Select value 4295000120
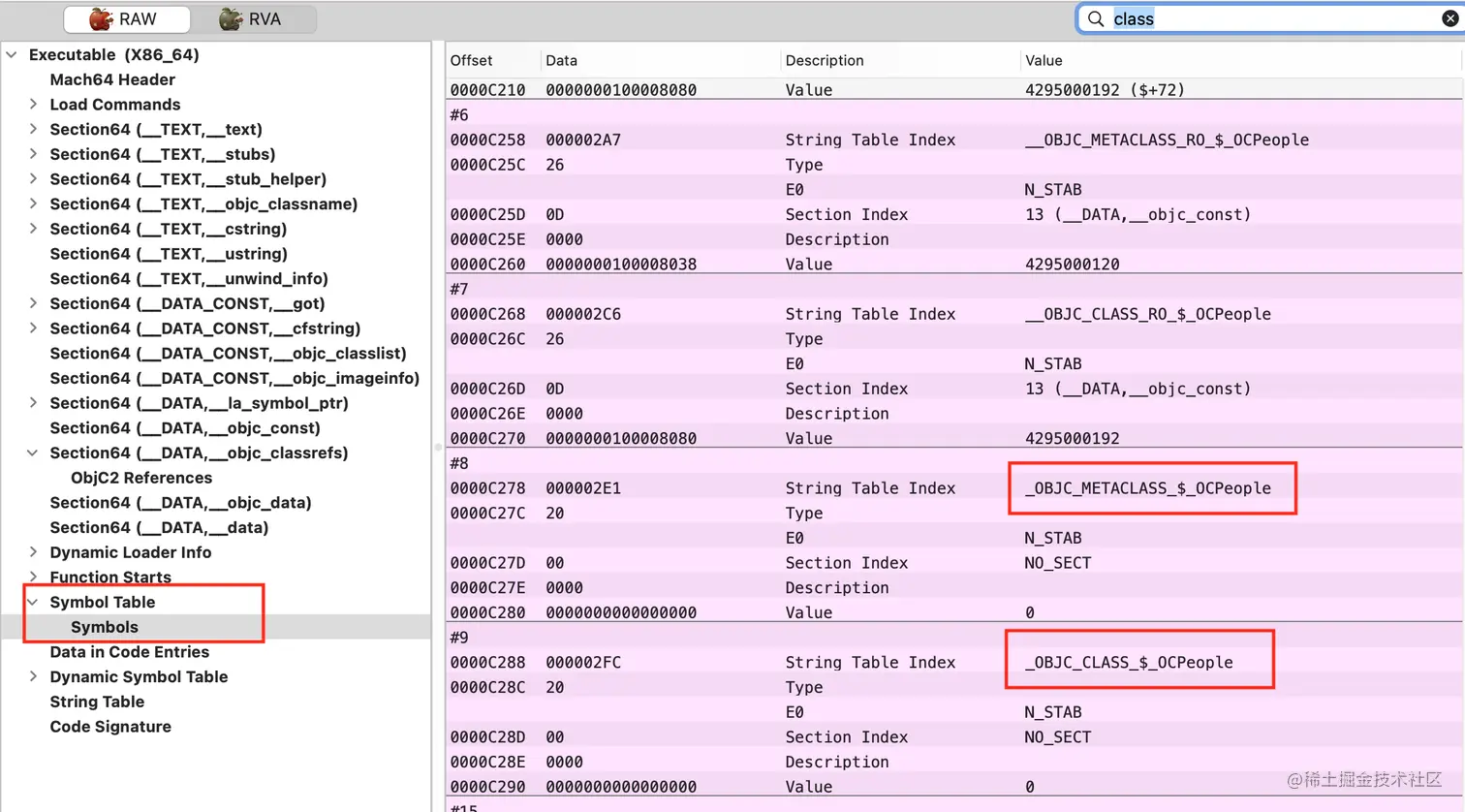The width and height of the screenshot is (1465, 812). 1072,265
